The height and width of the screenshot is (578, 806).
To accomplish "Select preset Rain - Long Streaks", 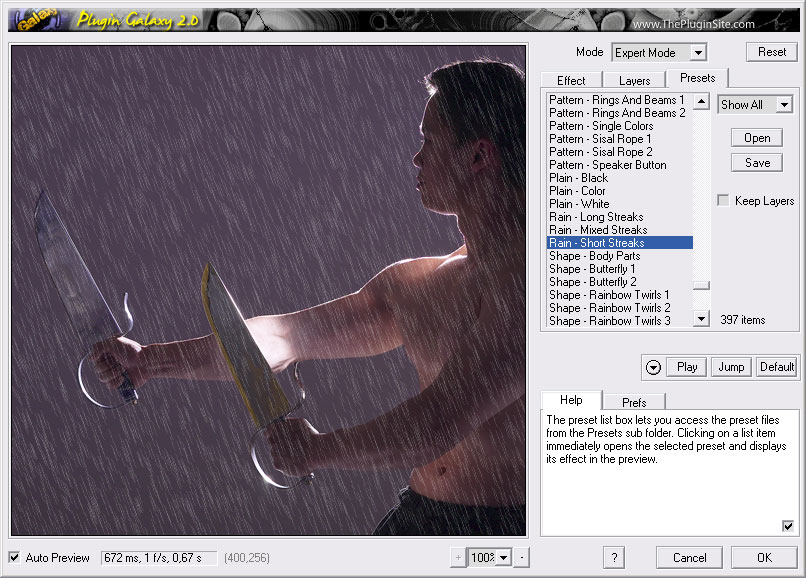I will 620,217.
